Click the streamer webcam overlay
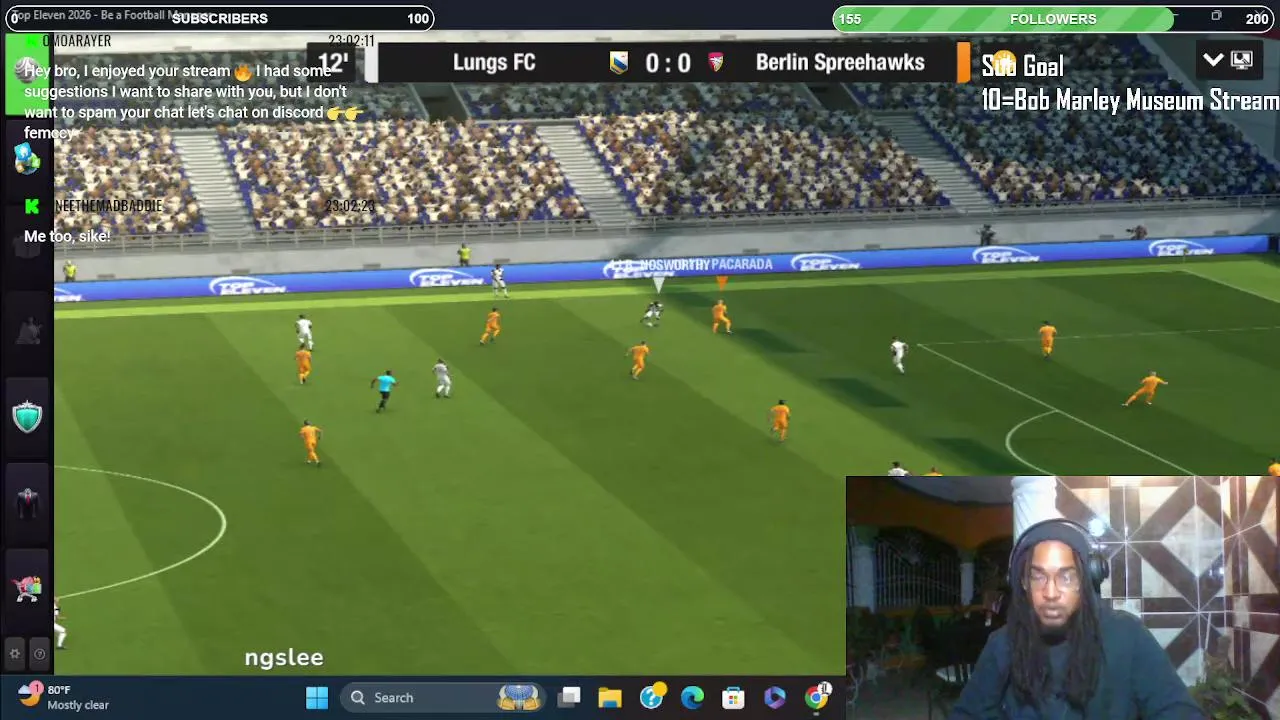Screen dimensions: 1280x720 pyautogui.click(x=1063, y=598)
